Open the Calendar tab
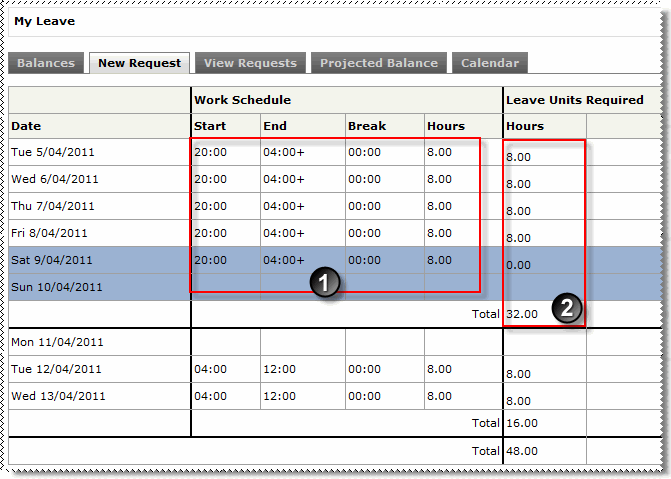 489,63
